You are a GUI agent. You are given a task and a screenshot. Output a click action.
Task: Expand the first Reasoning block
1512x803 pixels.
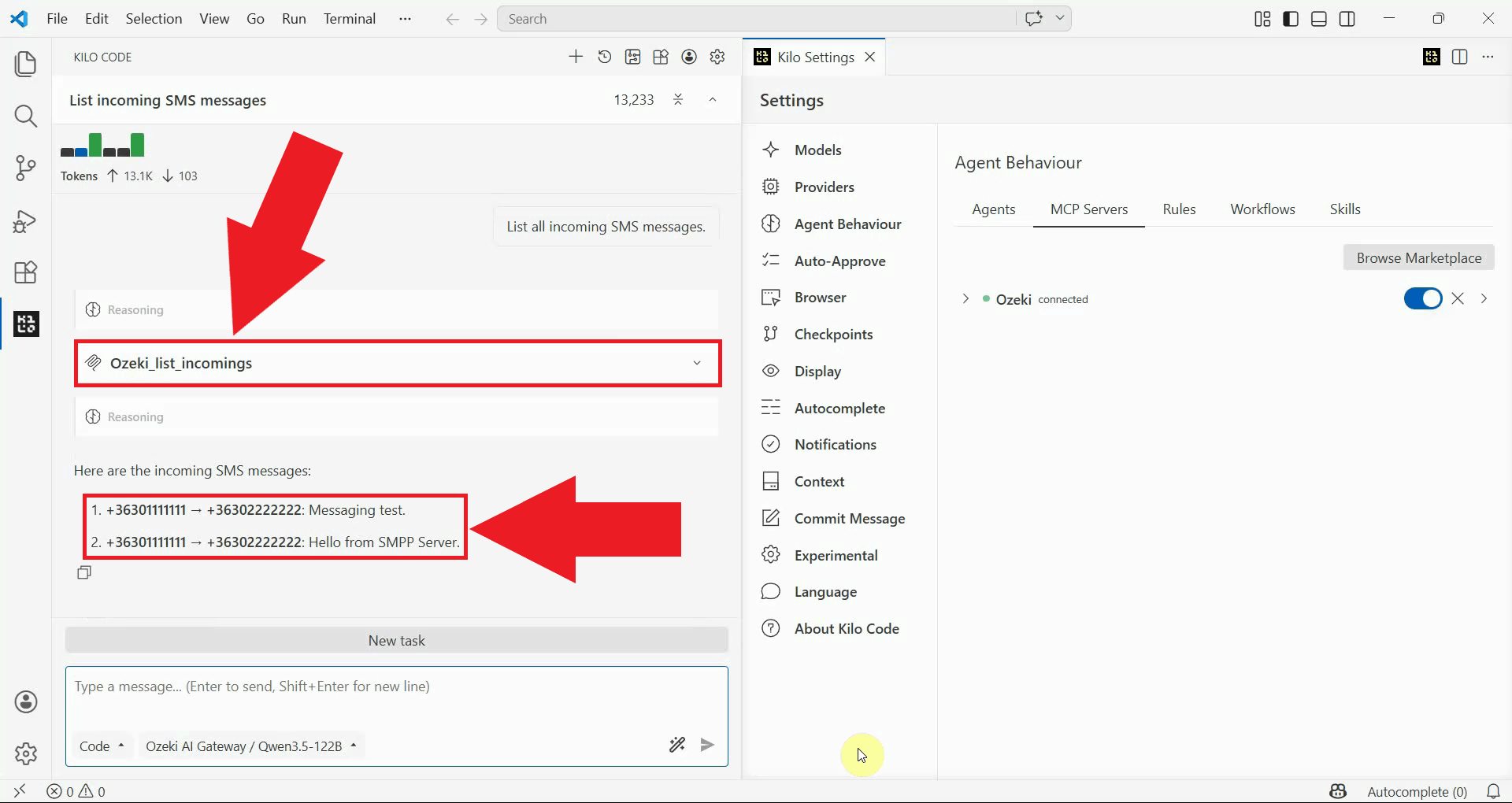[x=397, y=309]
